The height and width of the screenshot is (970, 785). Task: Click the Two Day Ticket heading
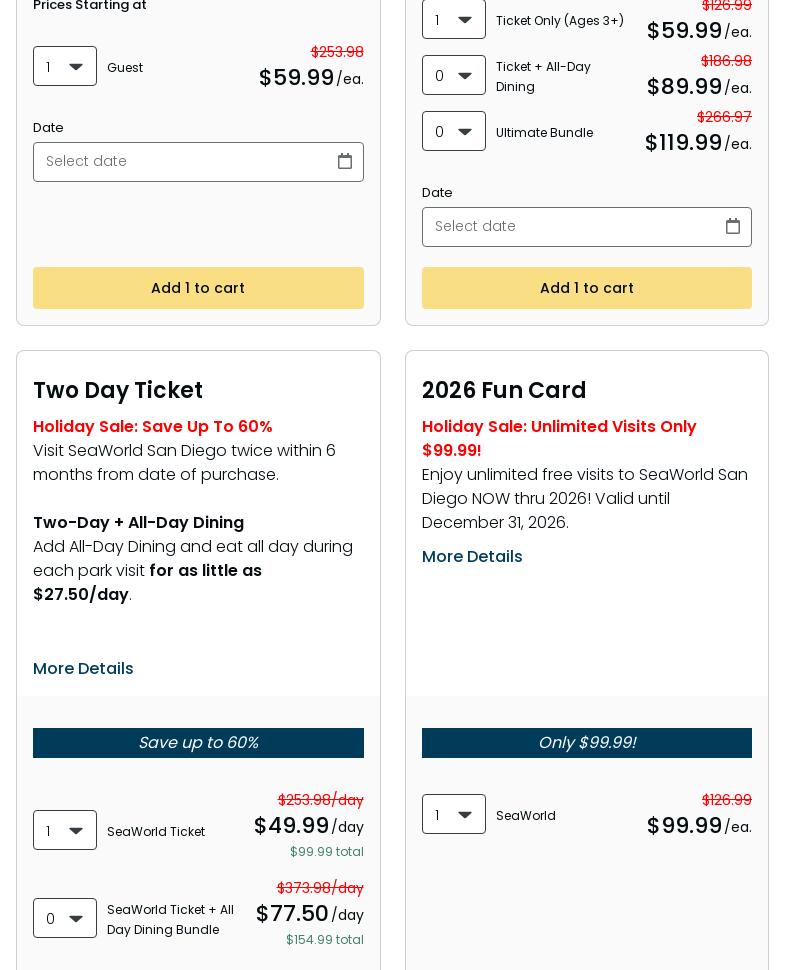coord(118,390)
